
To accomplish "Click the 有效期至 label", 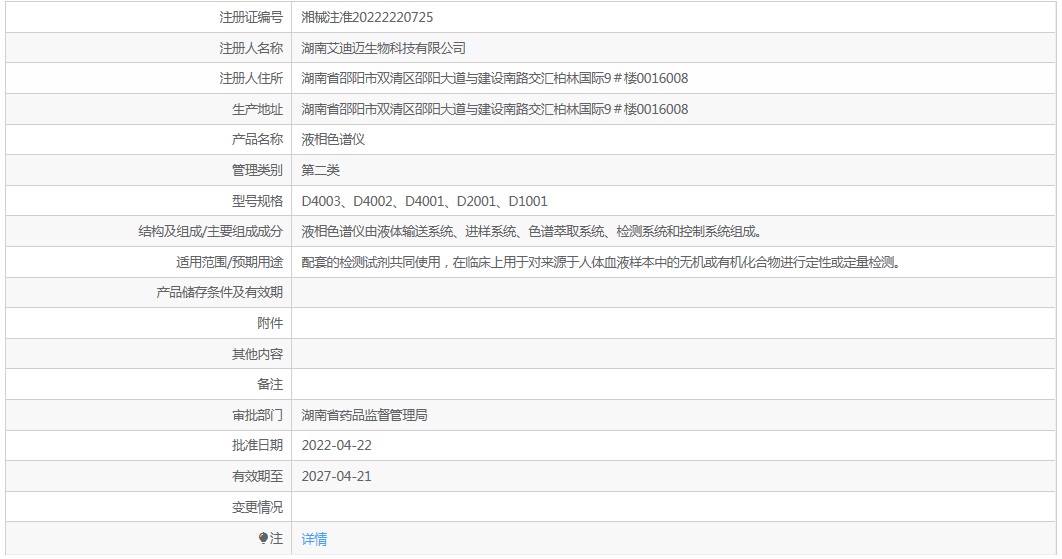I will pos(257,476).
